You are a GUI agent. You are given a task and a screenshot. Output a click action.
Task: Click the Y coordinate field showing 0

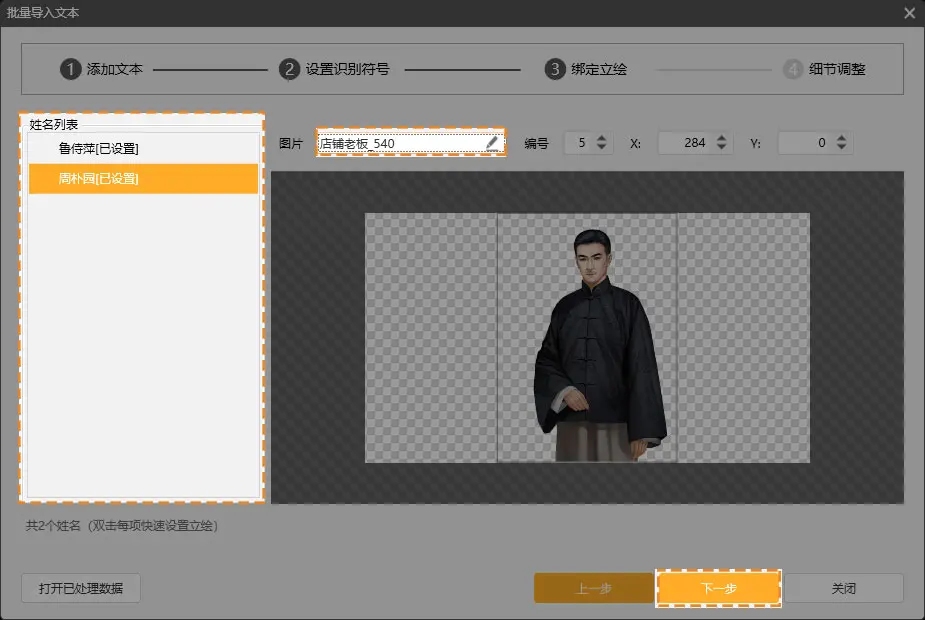pyautogui.click(x=815, y=143)
